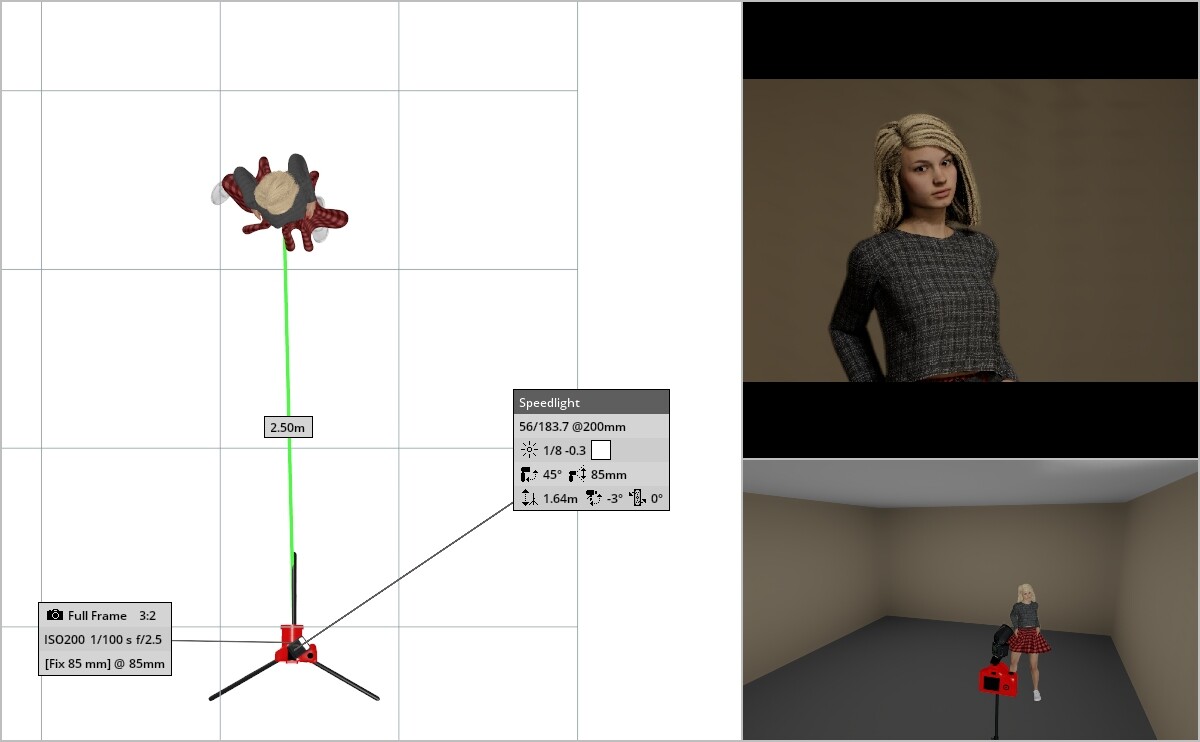
Task: Click the ISO200 value in camera label
Action: click(64, 639)
